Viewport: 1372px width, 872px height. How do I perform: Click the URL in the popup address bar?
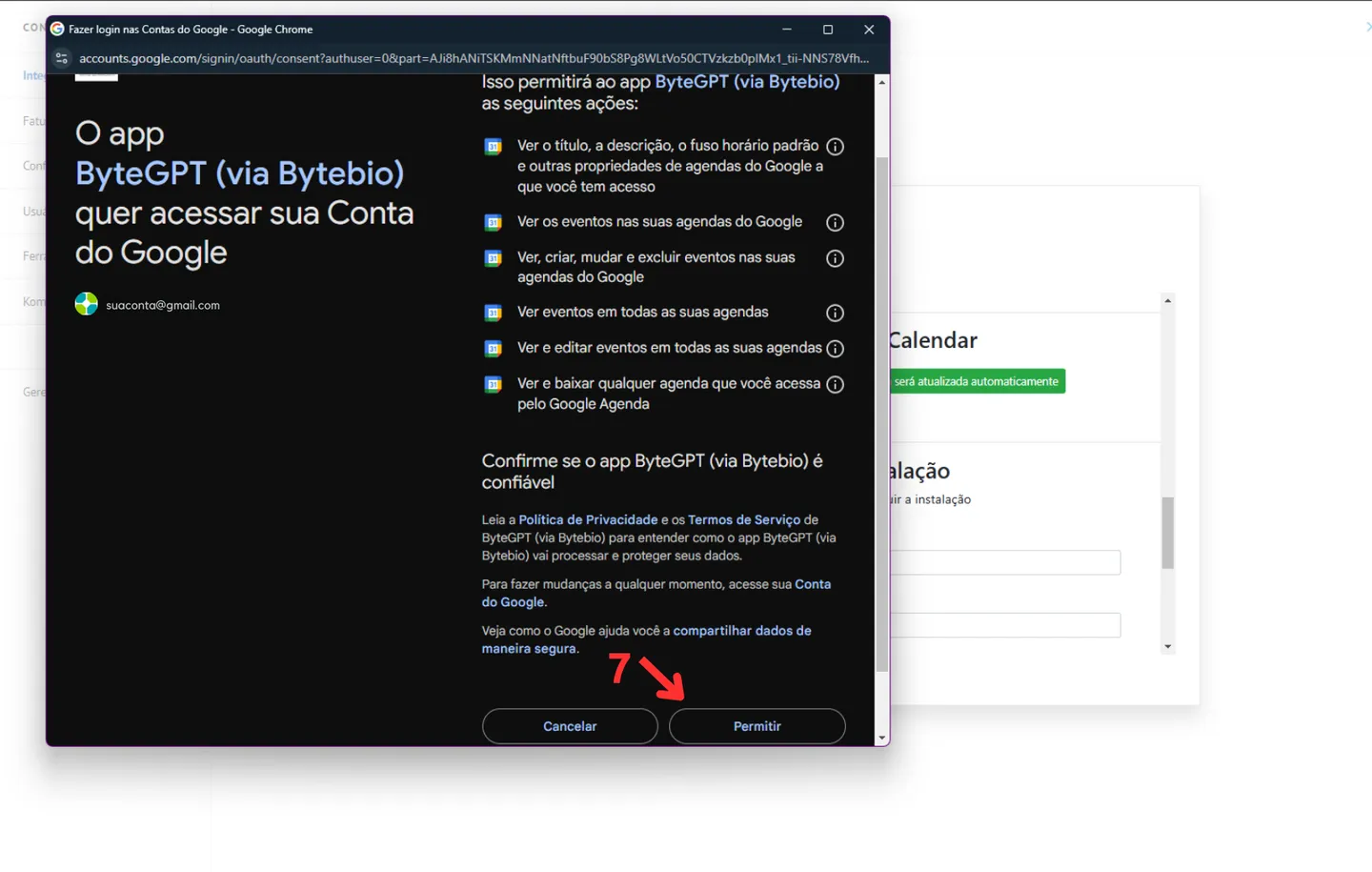474,58
